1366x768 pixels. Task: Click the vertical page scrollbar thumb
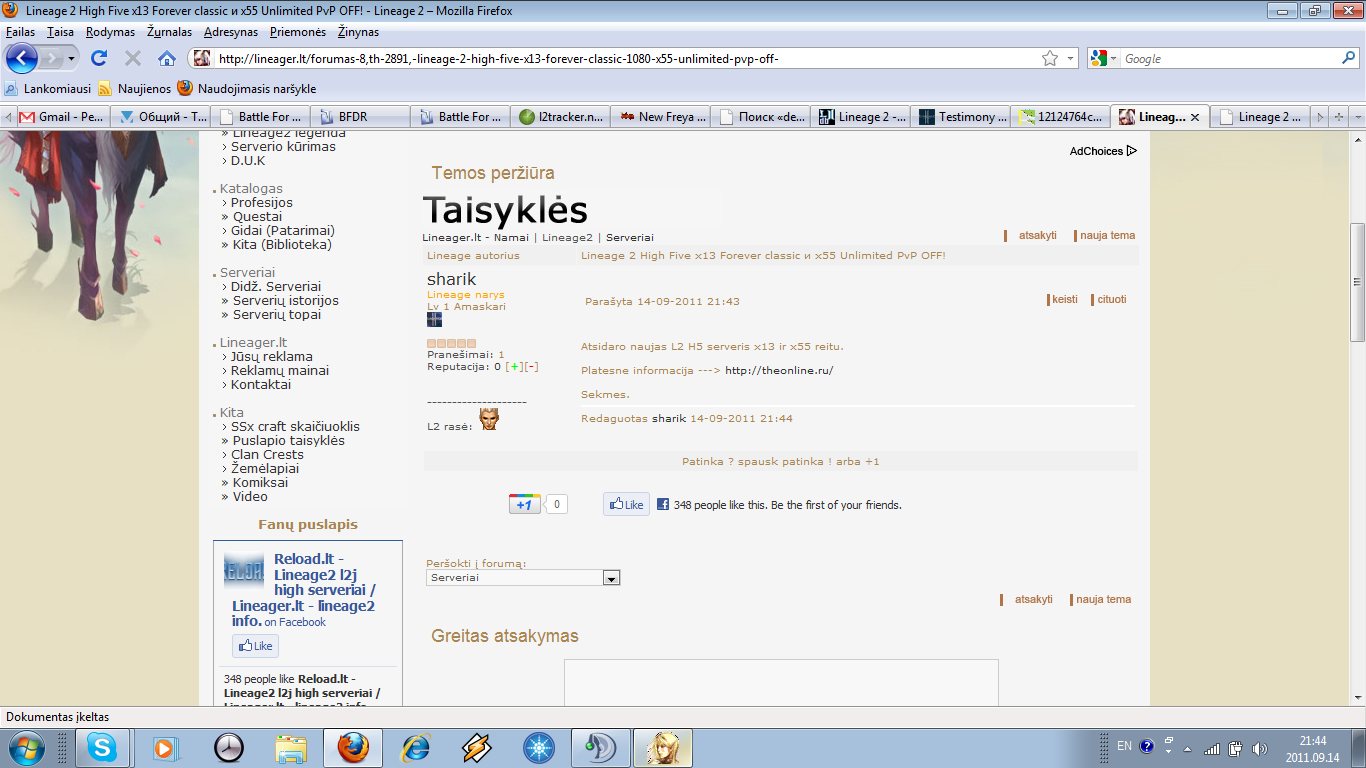pyautogui.click(x=1358, y=282)
